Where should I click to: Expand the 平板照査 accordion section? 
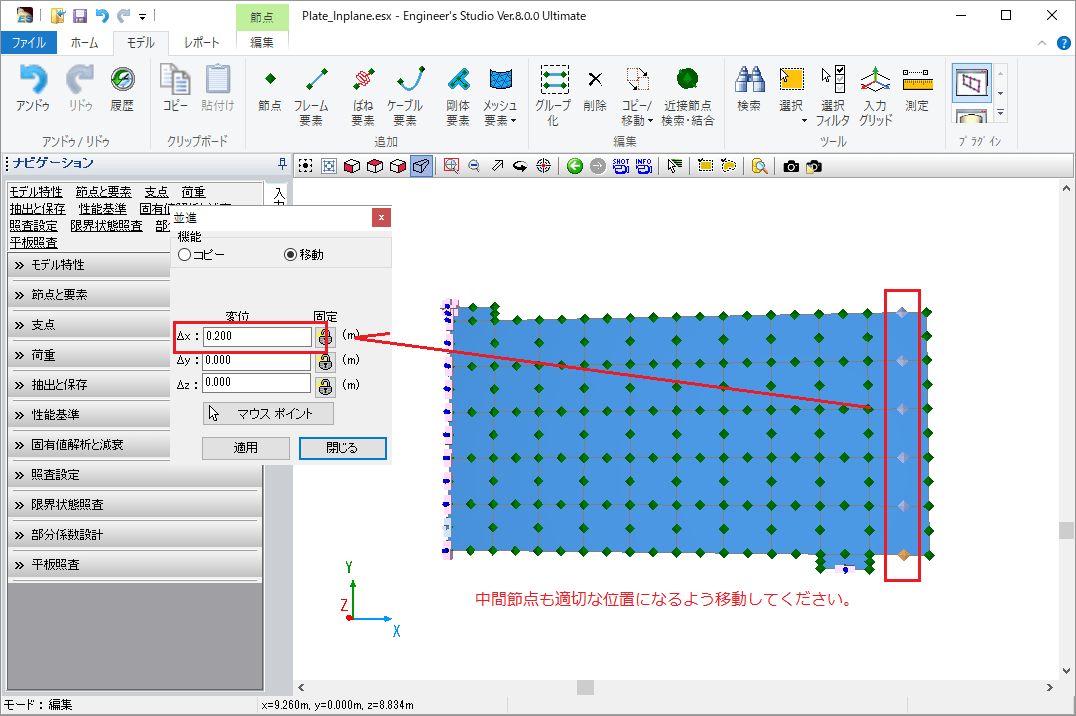coord(135,564)
